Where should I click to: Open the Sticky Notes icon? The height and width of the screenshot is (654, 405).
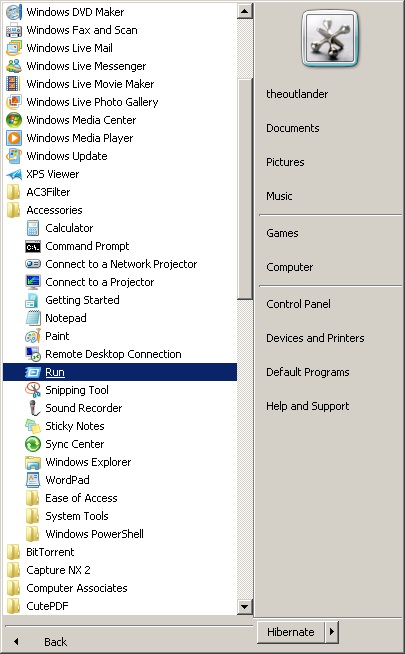pos(33,426)
